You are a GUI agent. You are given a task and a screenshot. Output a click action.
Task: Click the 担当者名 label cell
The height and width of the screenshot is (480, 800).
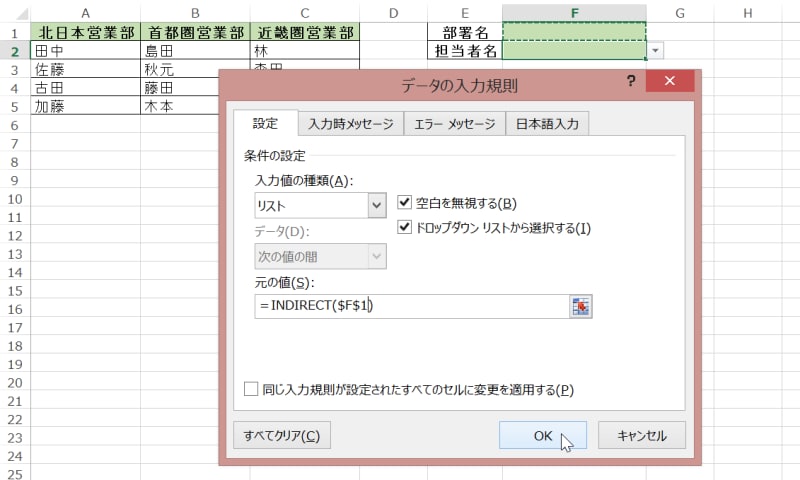465,50
